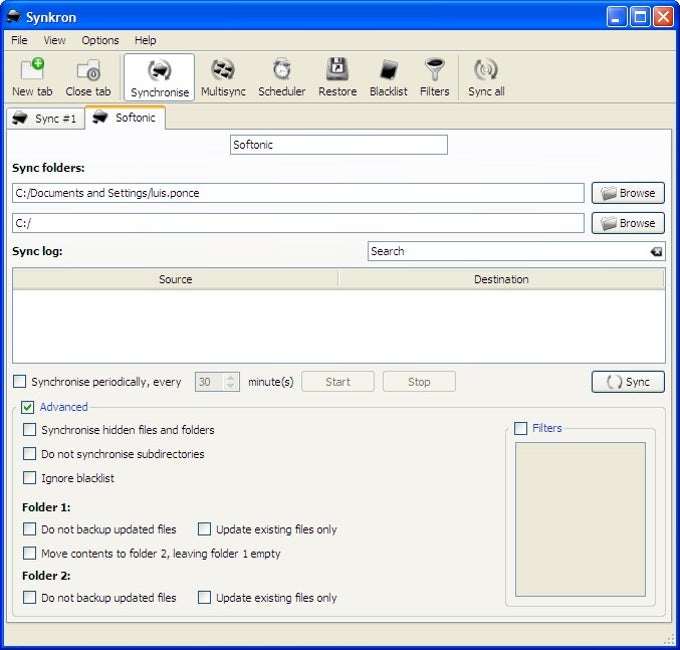Open the View menu
680x650 pixels.
coord(54,40)
